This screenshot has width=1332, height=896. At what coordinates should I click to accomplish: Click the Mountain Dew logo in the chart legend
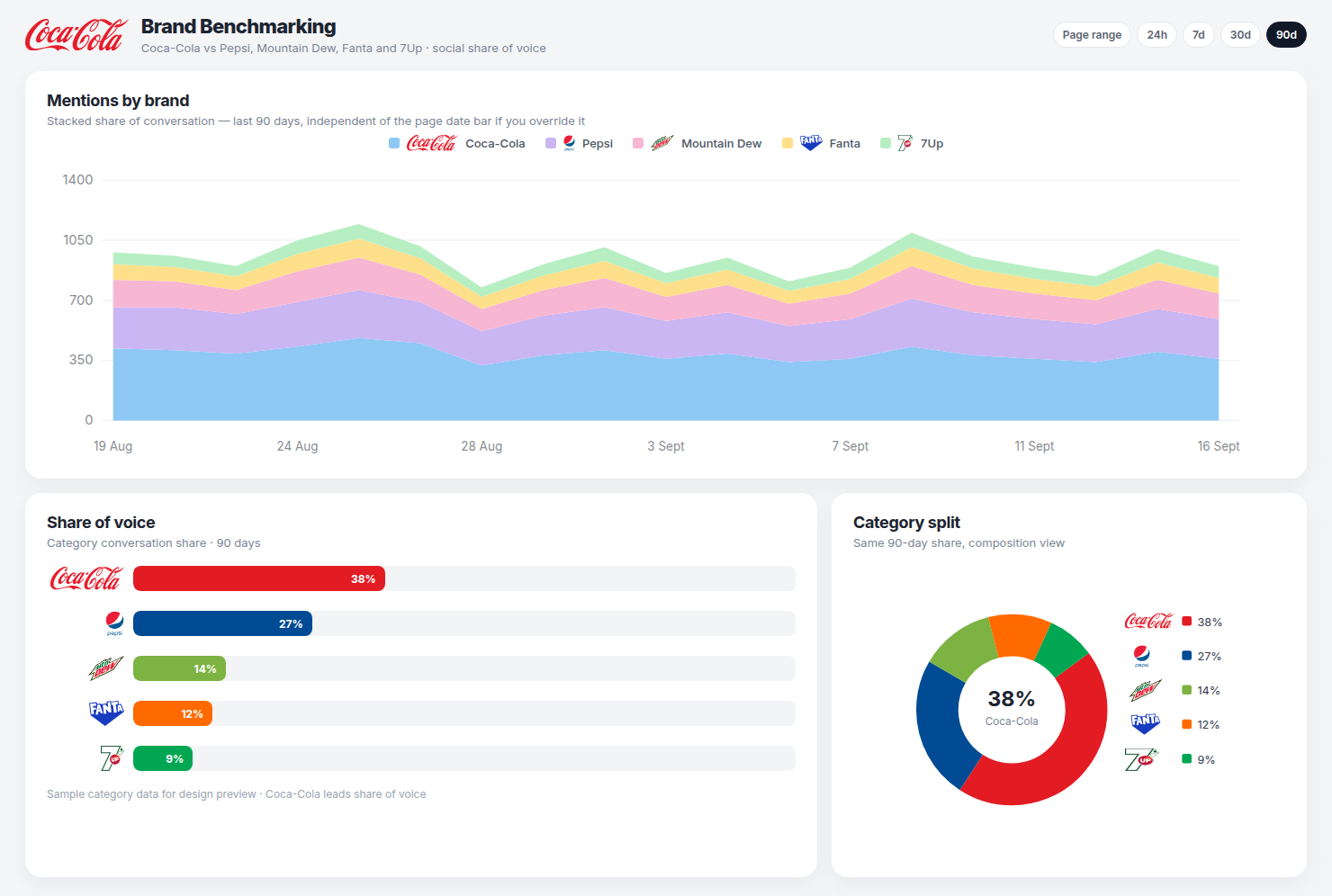661,143
